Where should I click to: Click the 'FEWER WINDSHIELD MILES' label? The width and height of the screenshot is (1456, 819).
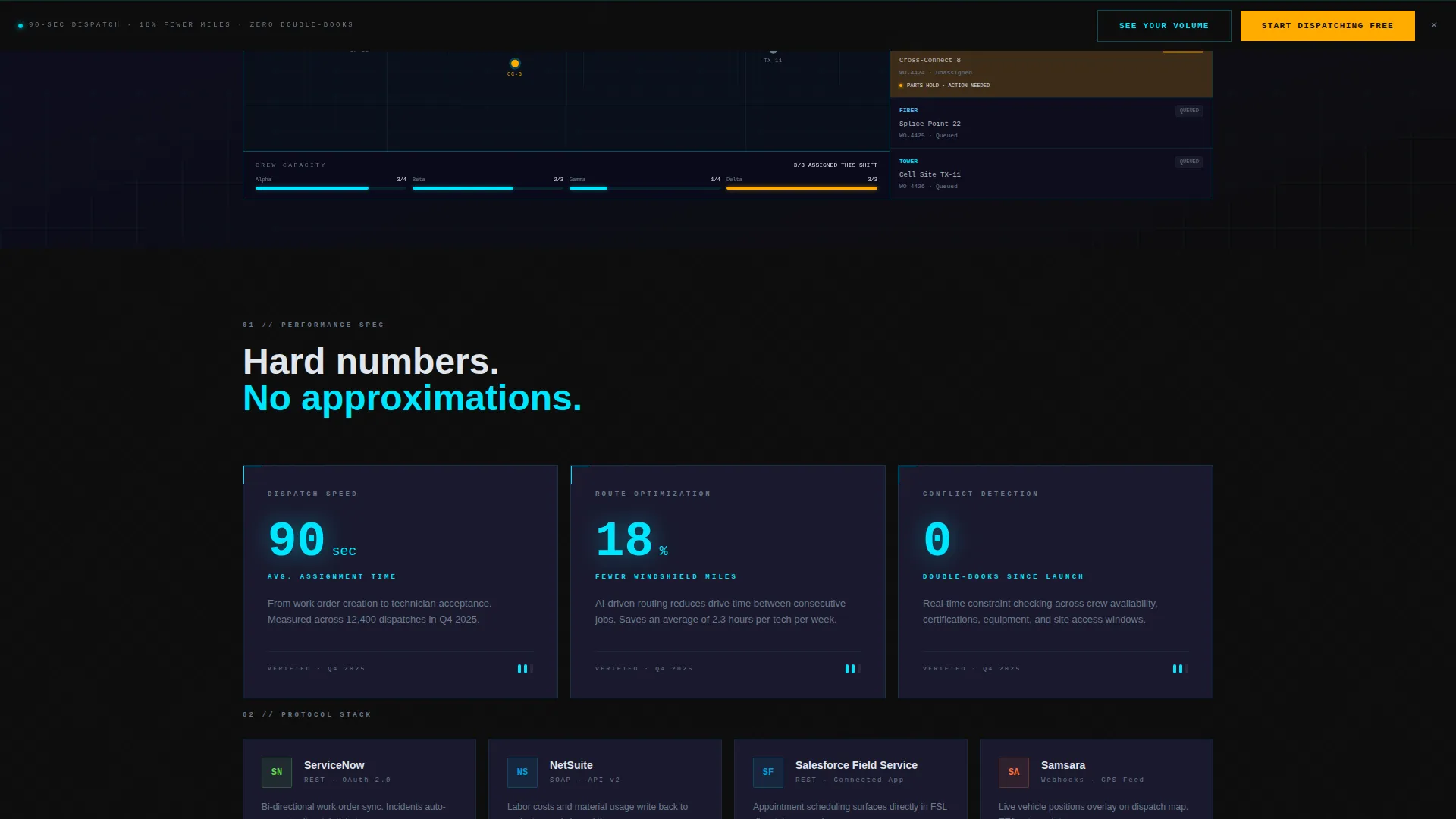click(x=666, y=577)
